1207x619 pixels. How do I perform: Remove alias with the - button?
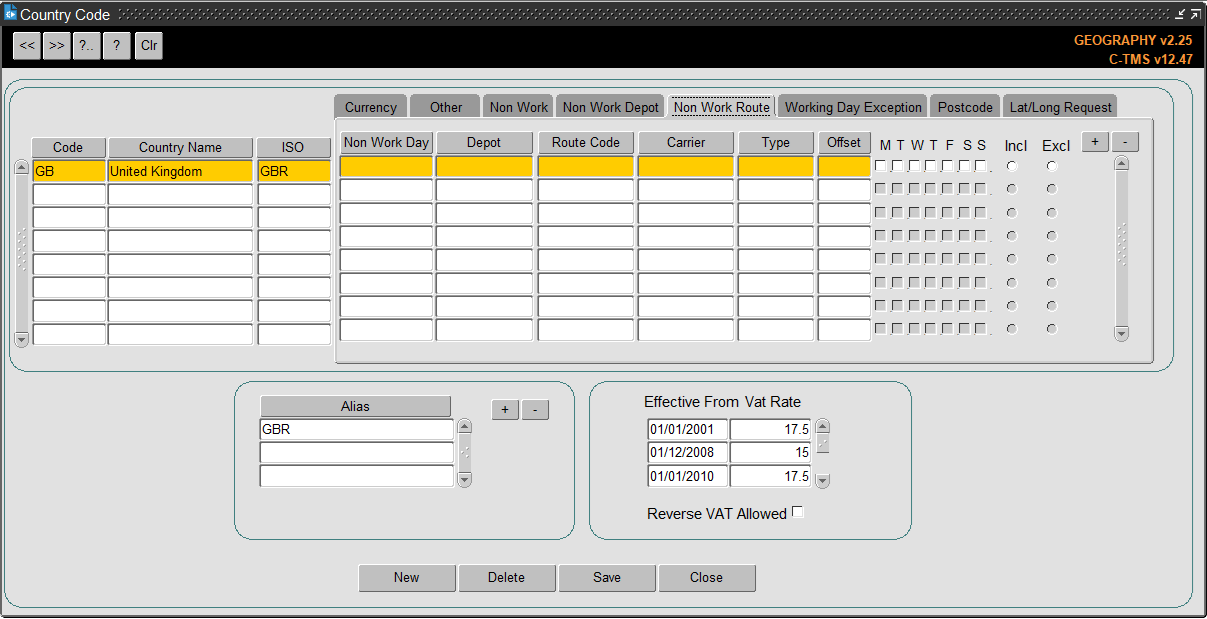tap(535, 410)
